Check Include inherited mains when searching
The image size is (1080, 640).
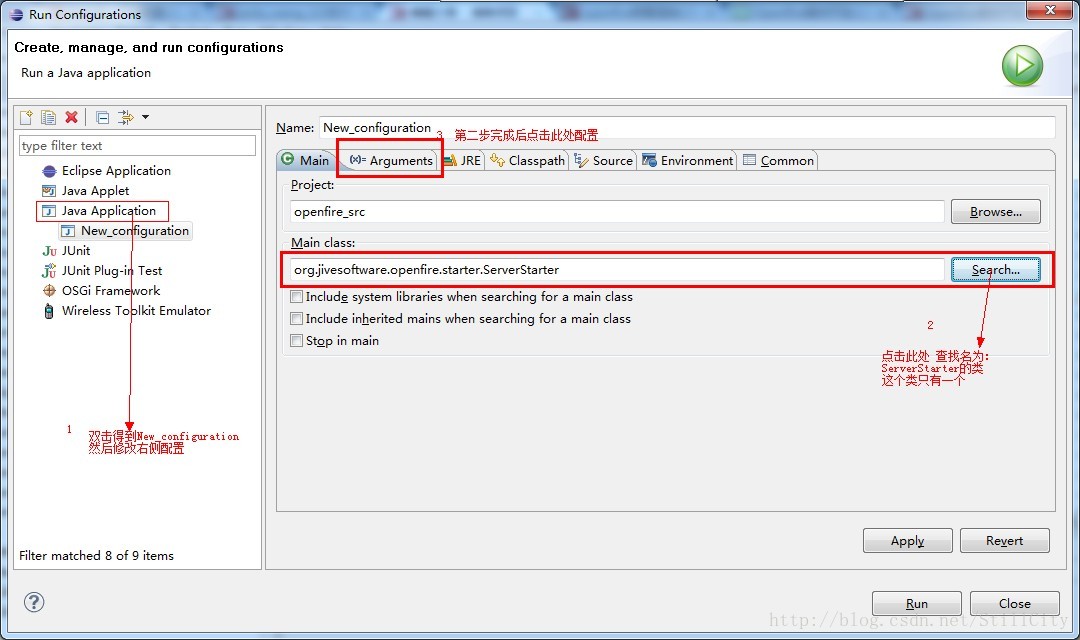click(296, 319)
